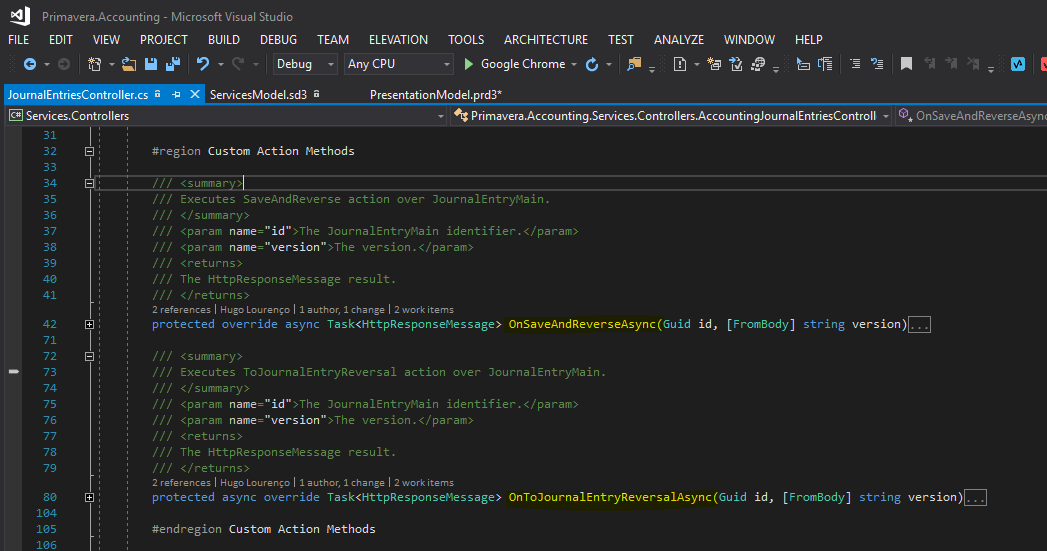
Task: Open the Undo history dropdown arrow
Action: (x=220, y=65)
